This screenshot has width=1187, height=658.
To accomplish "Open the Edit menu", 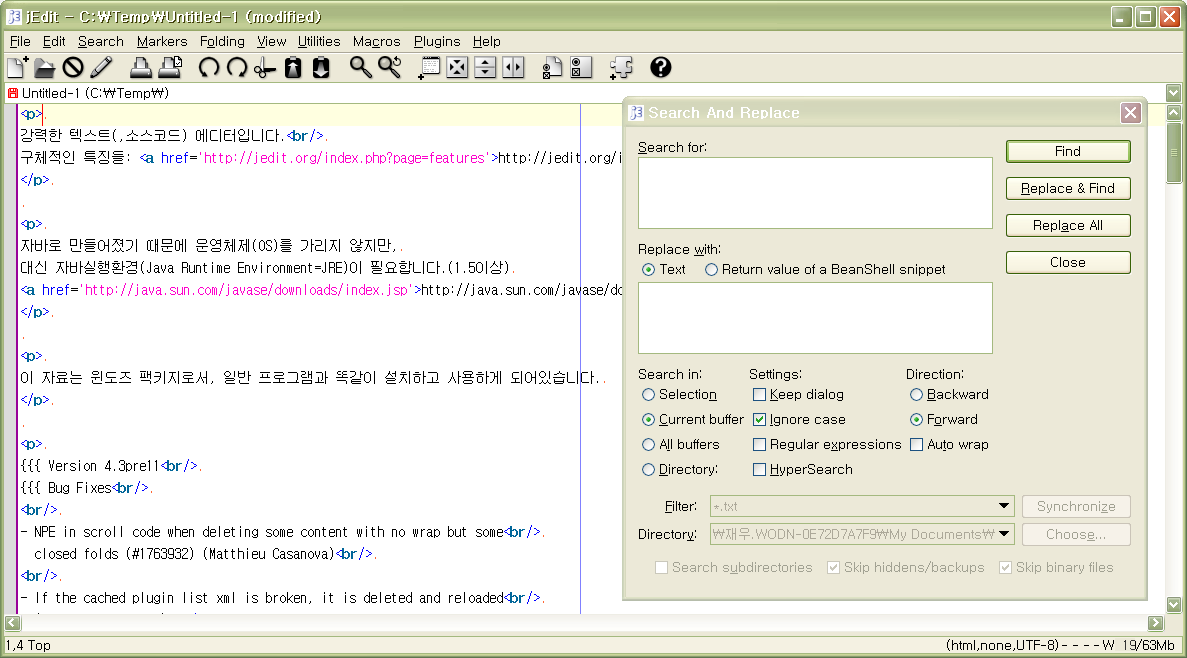I will [x=54, y=42].
